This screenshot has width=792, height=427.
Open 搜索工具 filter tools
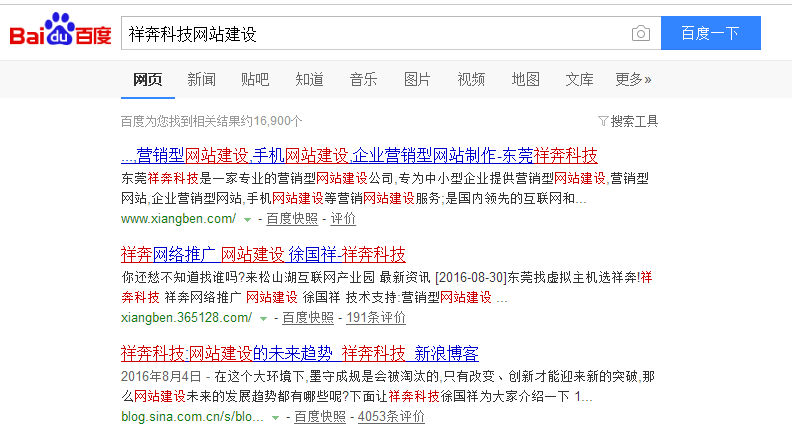coord(628,121)
